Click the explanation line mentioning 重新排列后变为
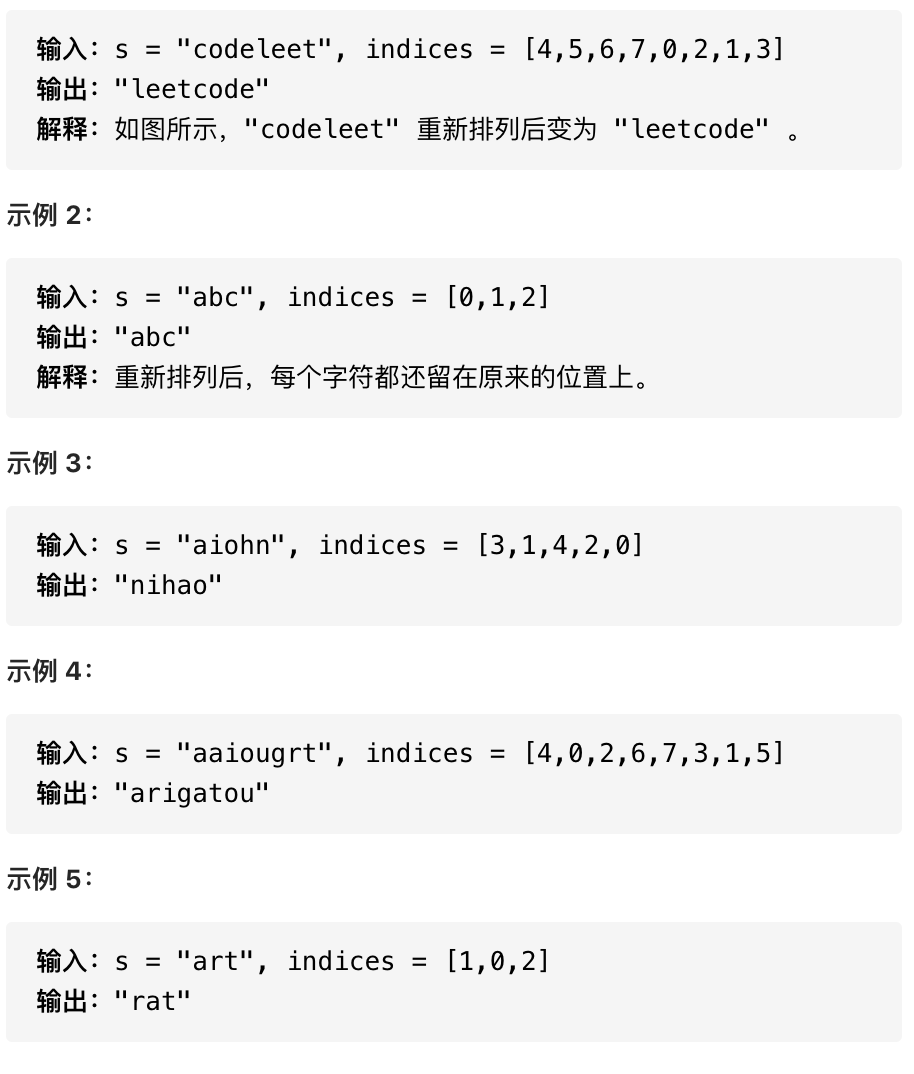914x1074 pixels. (x=418, y=129)
